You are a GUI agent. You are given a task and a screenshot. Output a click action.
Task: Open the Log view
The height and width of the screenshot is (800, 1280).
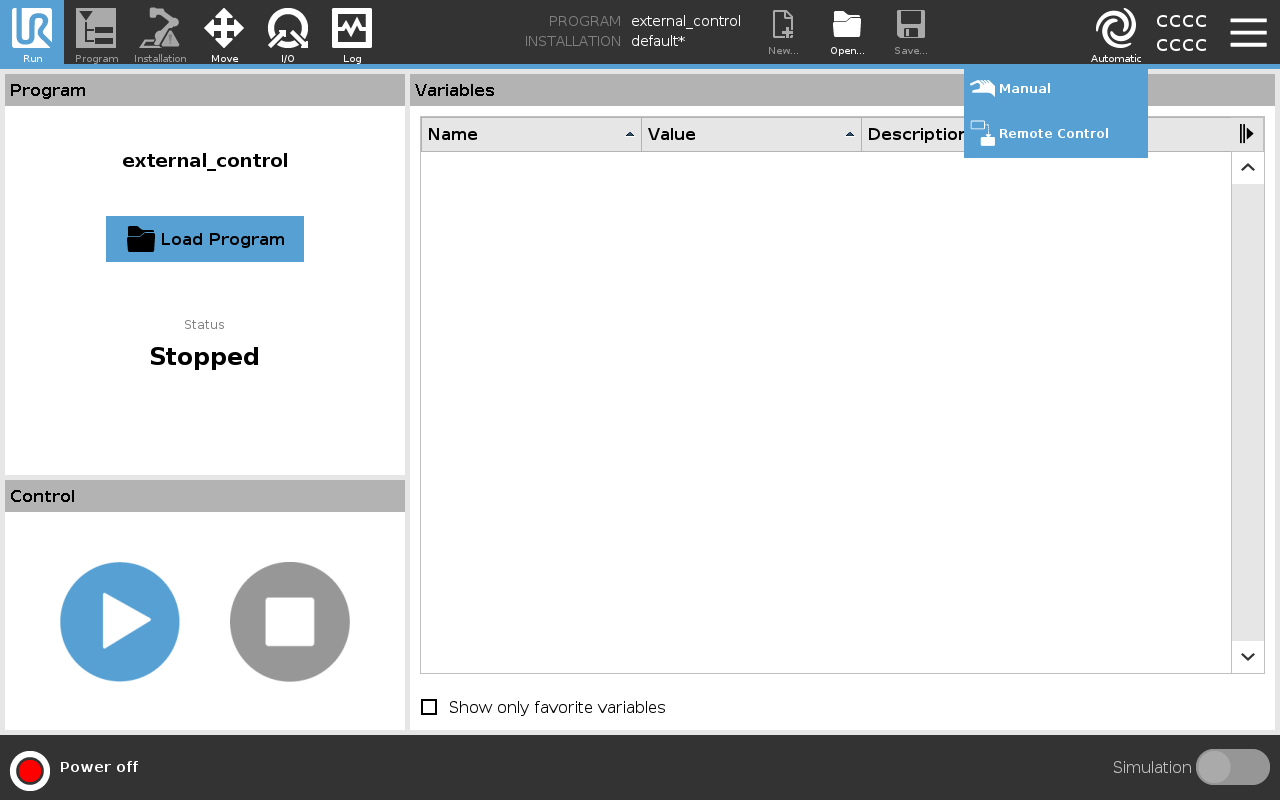pyautogui.click(x=352, y=32)
